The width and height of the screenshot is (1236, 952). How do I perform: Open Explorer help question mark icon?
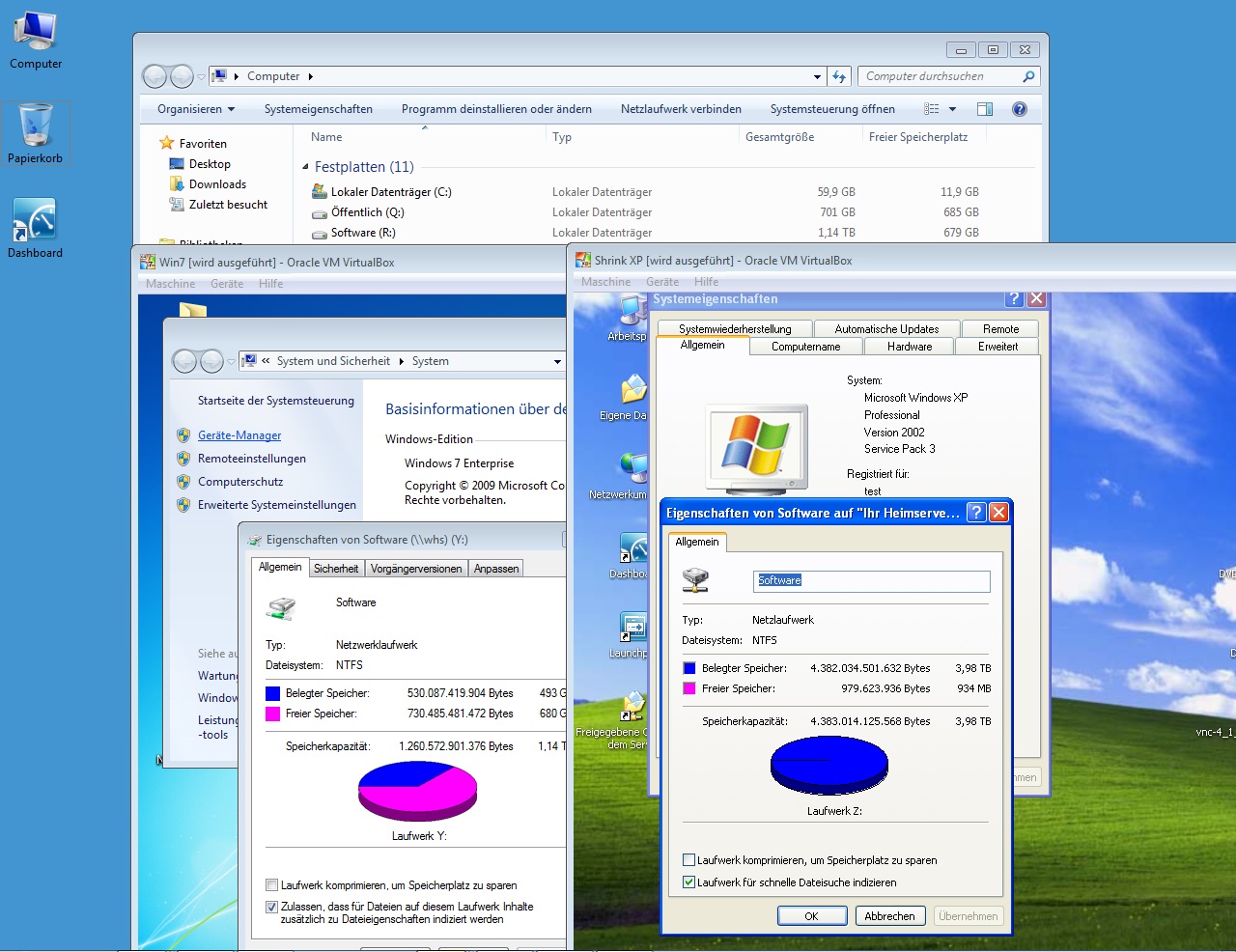pyautogui.click(x=1019, y=109)
